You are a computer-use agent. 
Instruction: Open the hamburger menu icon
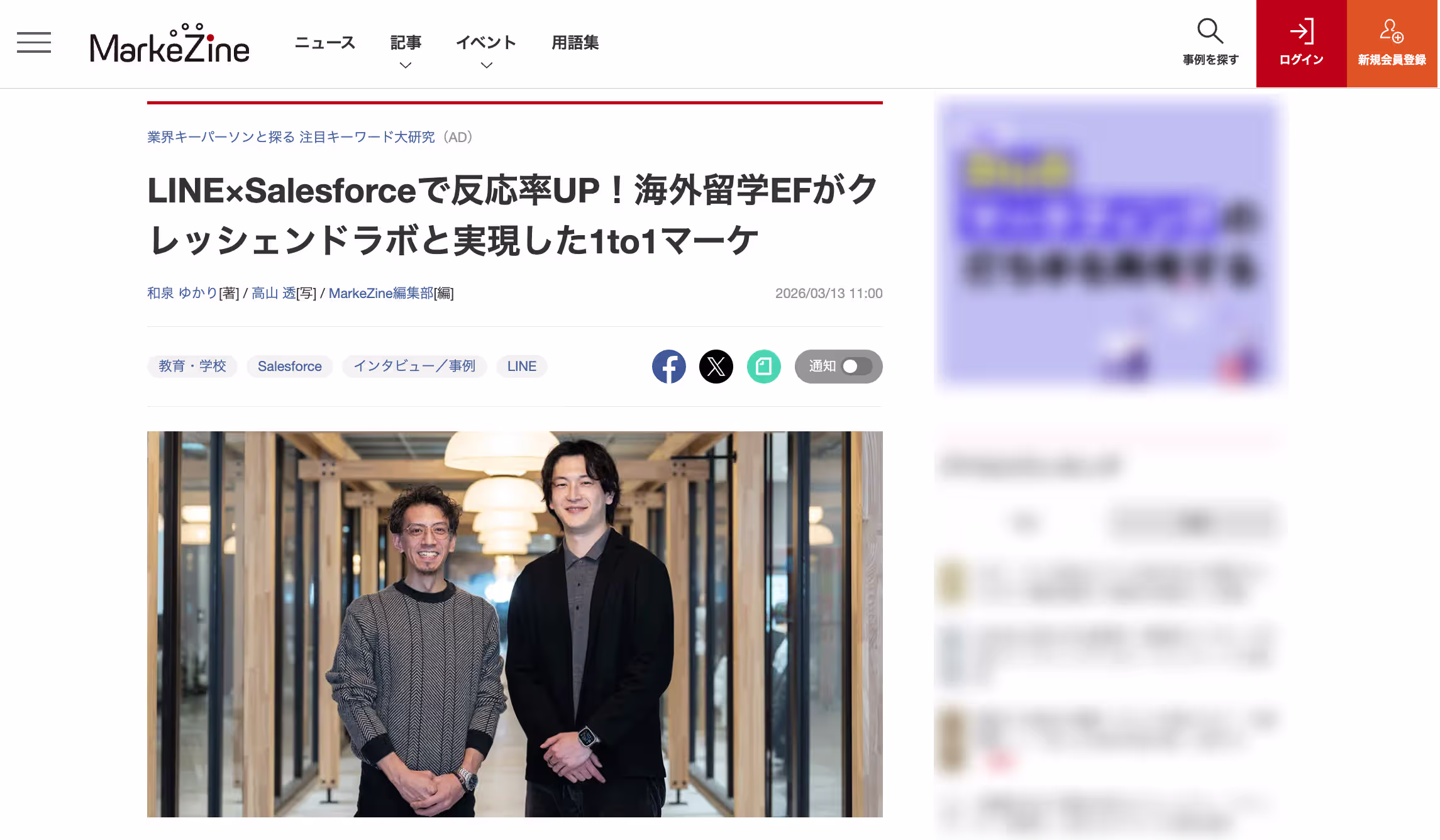34,43
